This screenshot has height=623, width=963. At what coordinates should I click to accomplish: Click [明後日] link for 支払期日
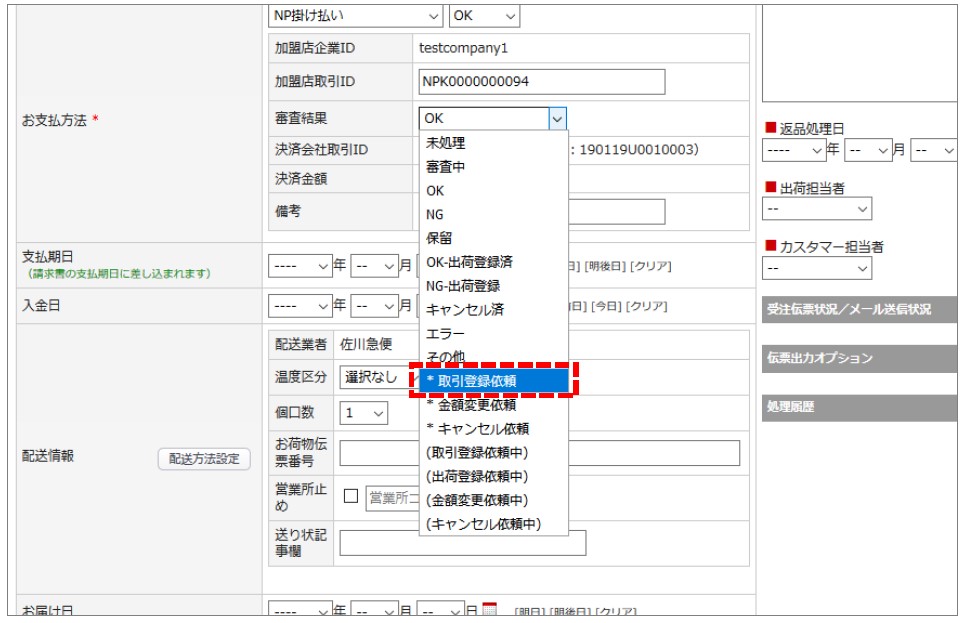click(605, 267)
